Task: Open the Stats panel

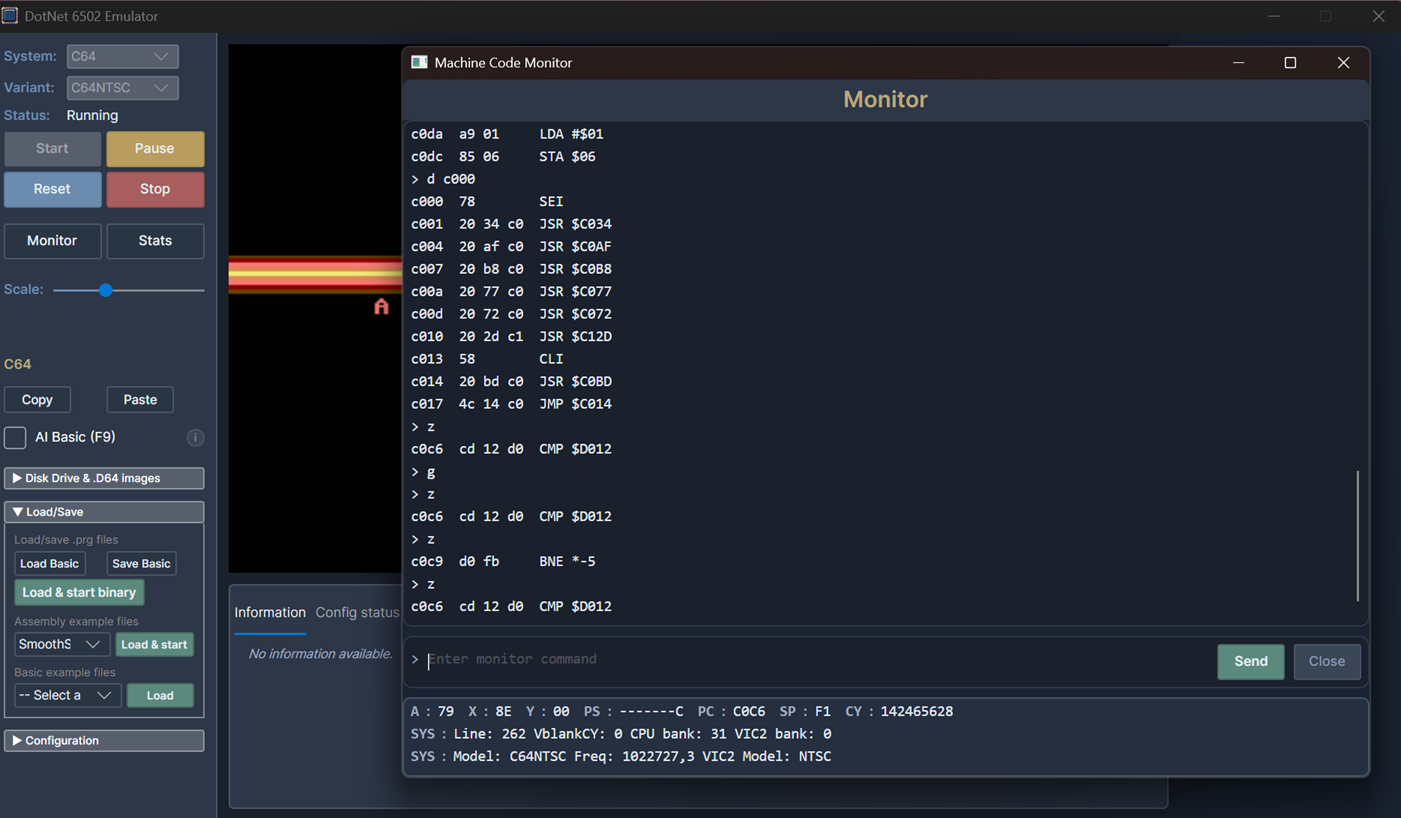Action: pos(155,241)
